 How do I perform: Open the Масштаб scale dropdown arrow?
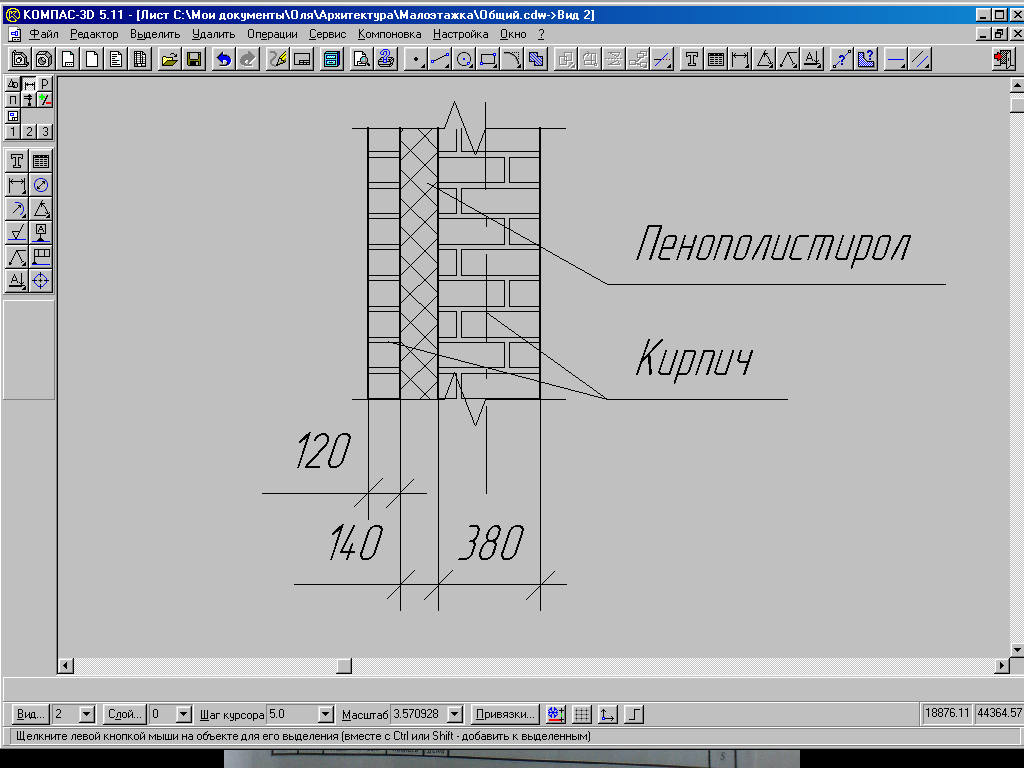coord(456,714)
